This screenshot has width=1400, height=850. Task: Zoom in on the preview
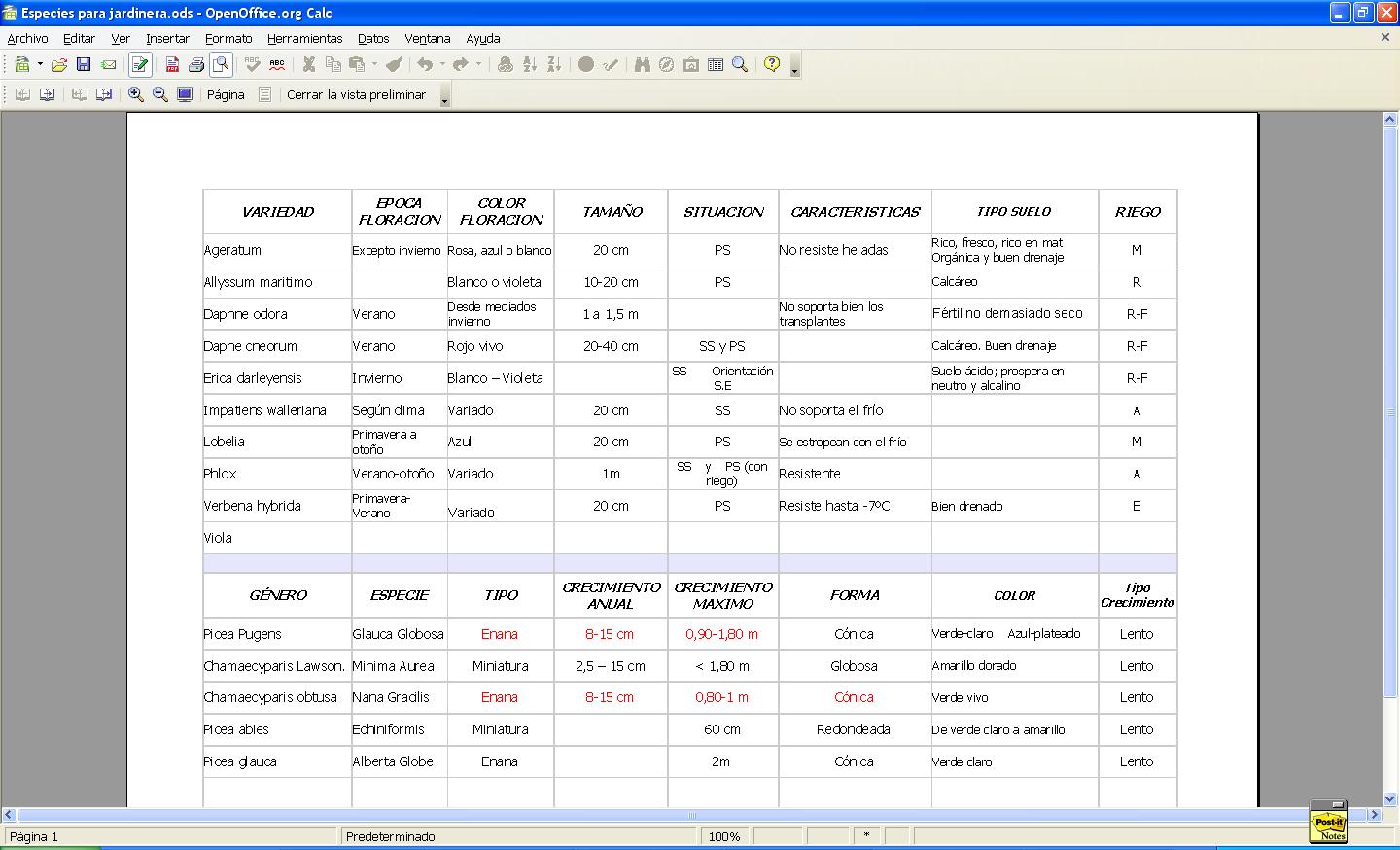[x=136, y=94]
